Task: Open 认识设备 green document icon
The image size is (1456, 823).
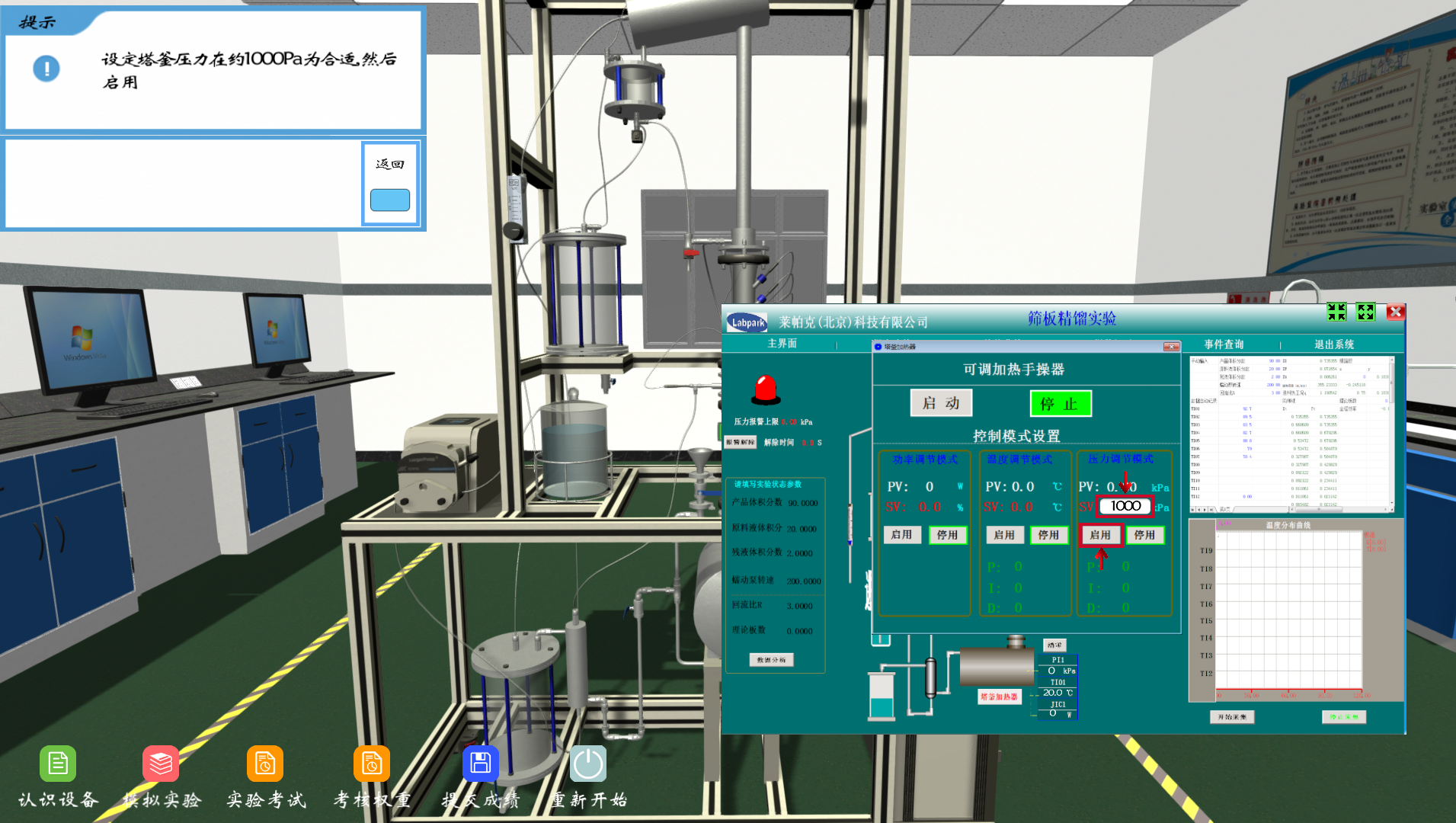Action: click(58, 764)
